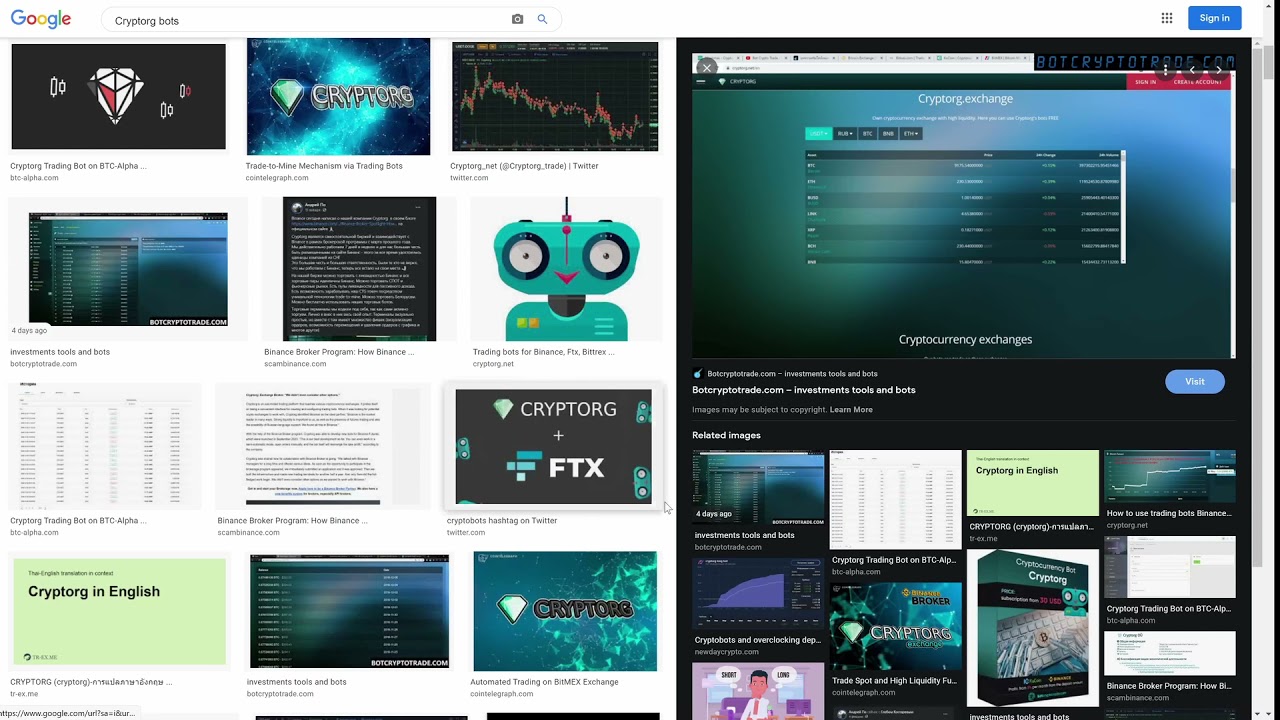Close the image preview panel
1280x720 pixels.
pos(707,68)
